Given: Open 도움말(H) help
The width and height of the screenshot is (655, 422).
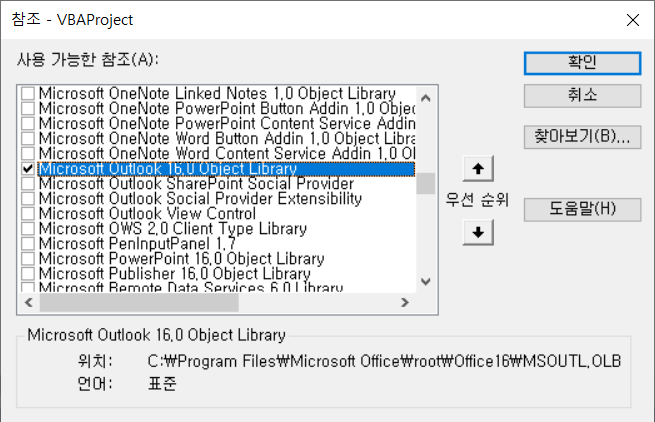Looking at the screenshot, I should pos(582,209).
